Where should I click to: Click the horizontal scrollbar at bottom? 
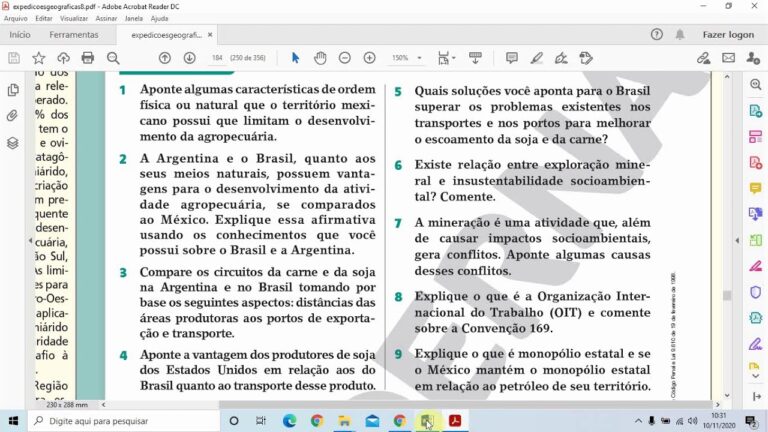coord(465,405)
